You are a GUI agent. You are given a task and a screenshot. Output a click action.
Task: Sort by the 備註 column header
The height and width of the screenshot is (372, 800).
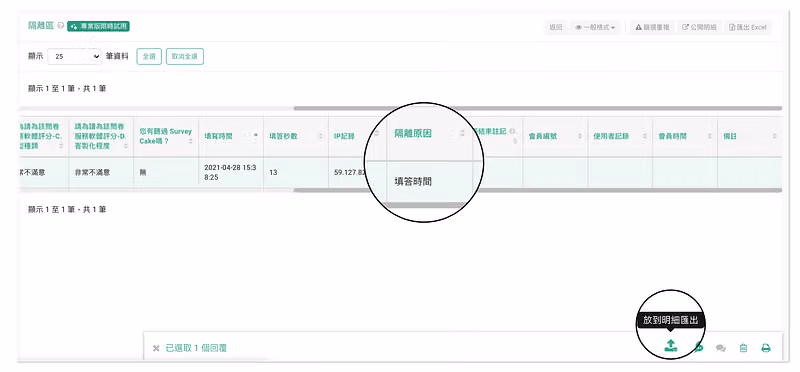749,136
